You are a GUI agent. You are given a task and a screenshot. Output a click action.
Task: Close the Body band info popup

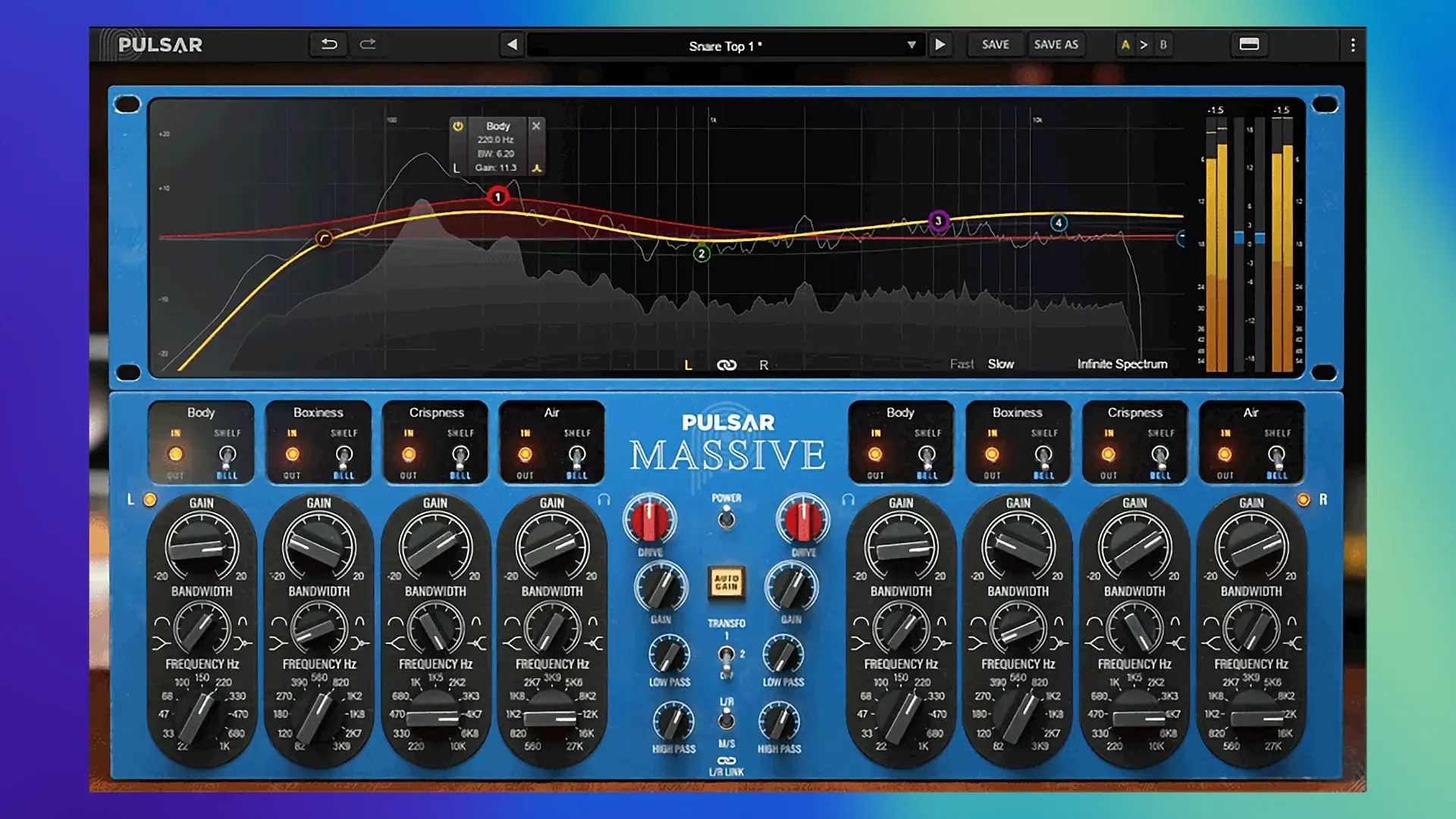point(536,126)
